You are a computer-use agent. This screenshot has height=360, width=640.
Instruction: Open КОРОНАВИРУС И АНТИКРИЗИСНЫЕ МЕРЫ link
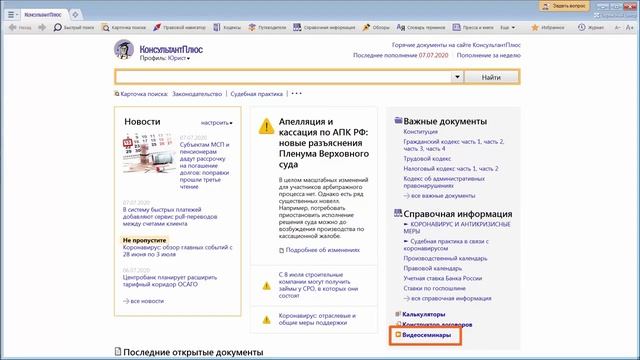click(457, 228)
